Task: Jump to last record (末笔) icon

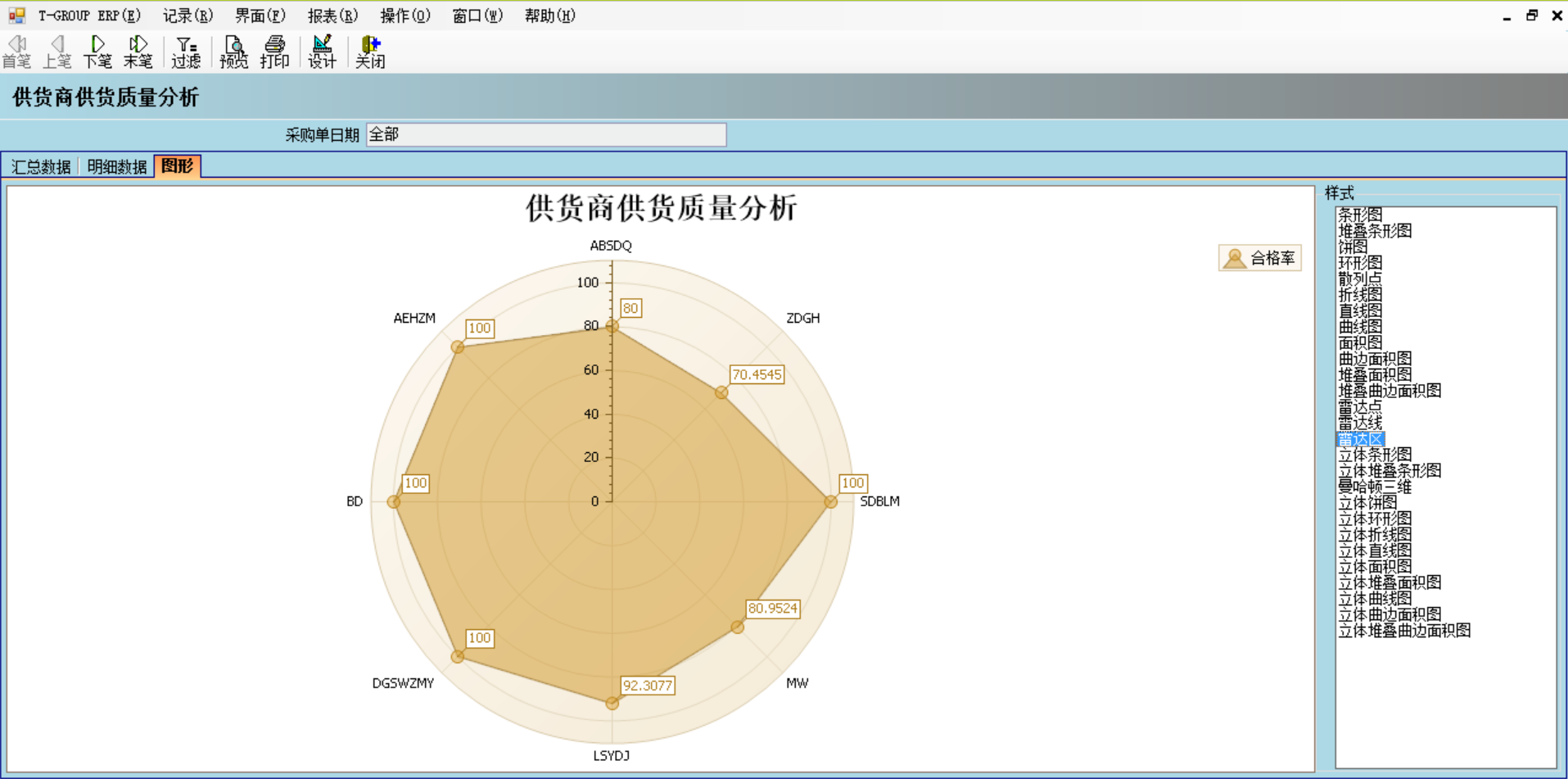Action: pos(138,52)
